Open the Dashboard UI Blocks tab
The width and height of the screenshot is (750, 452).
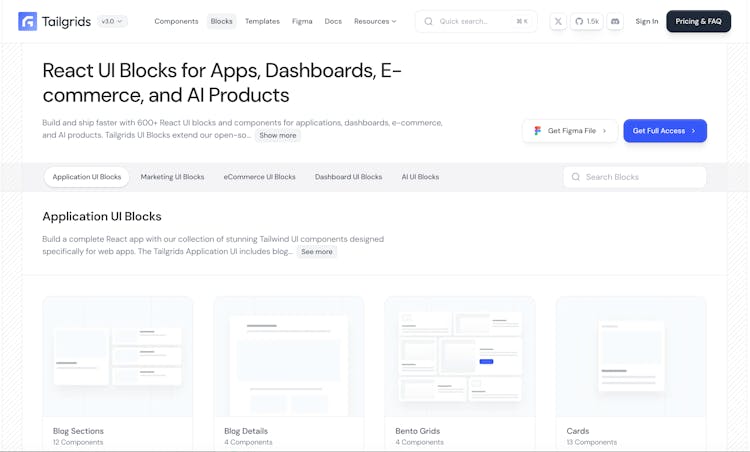[348, 177]
